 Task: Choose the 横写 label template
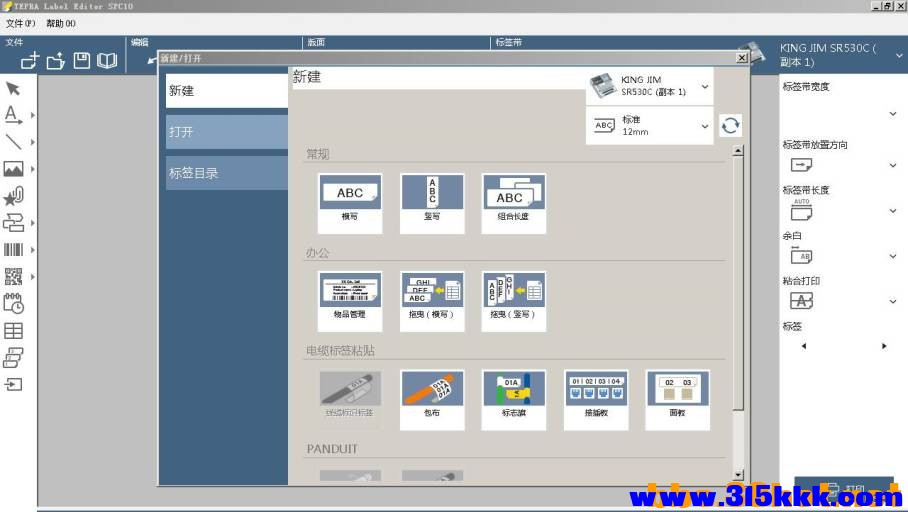tap(350, 203)
